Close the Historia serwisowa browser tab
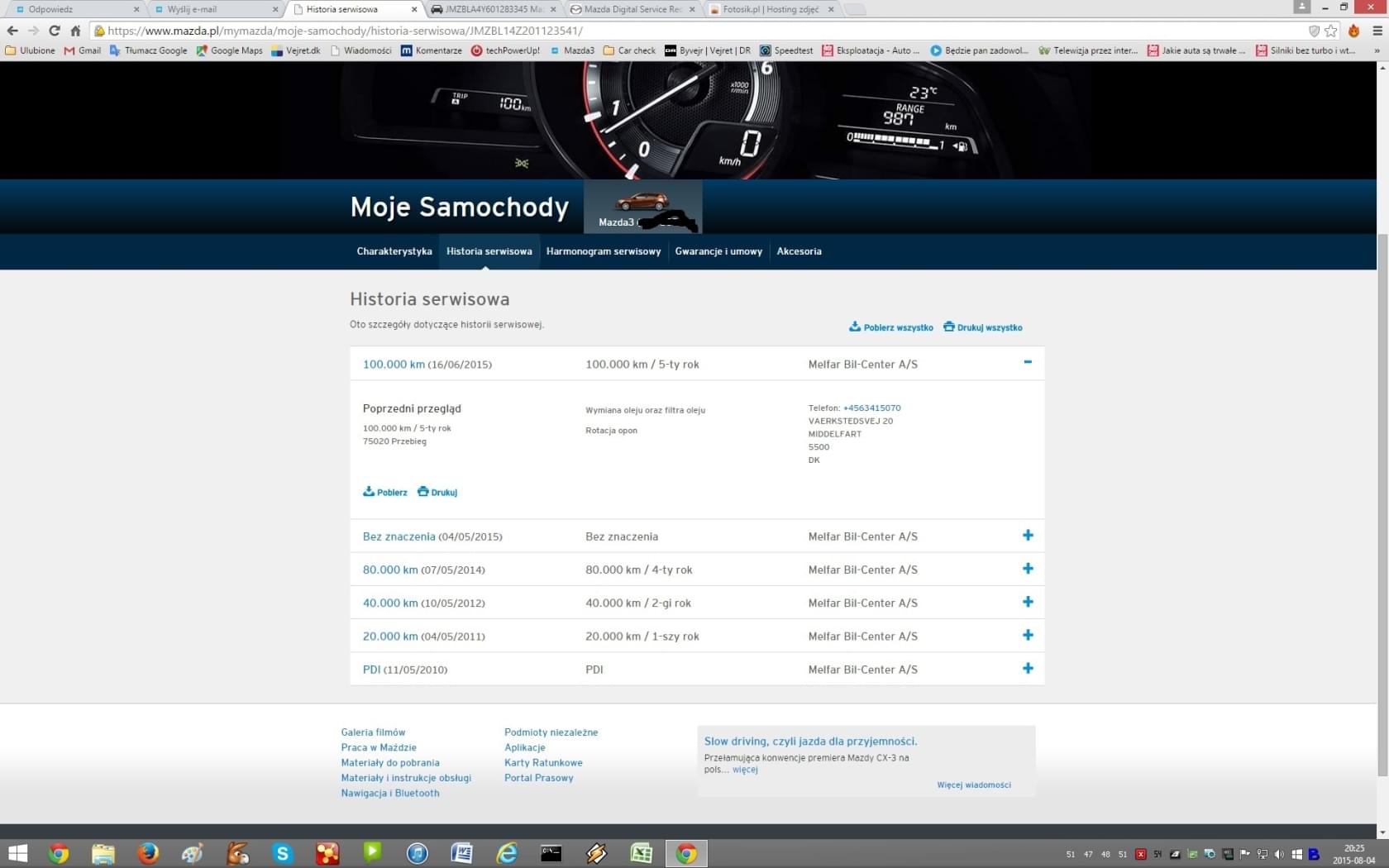This screenshot has width=1389, height=868. point(414,9)
